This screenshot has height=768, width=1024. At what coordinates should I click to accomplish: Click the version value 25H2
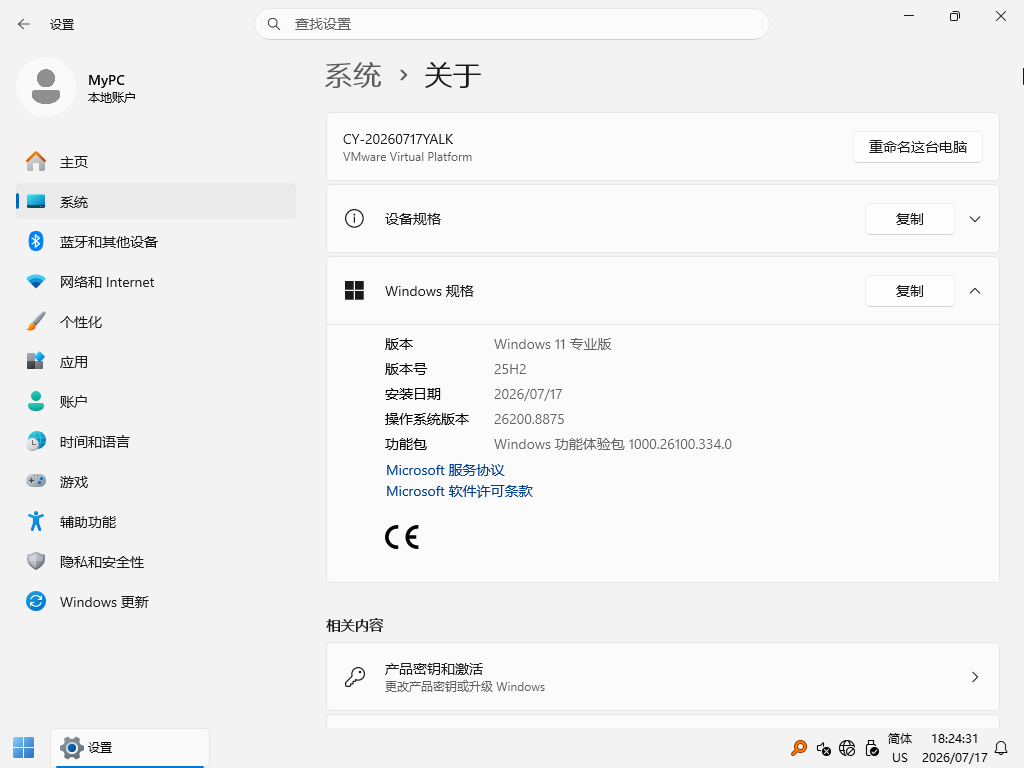[510, 369]
